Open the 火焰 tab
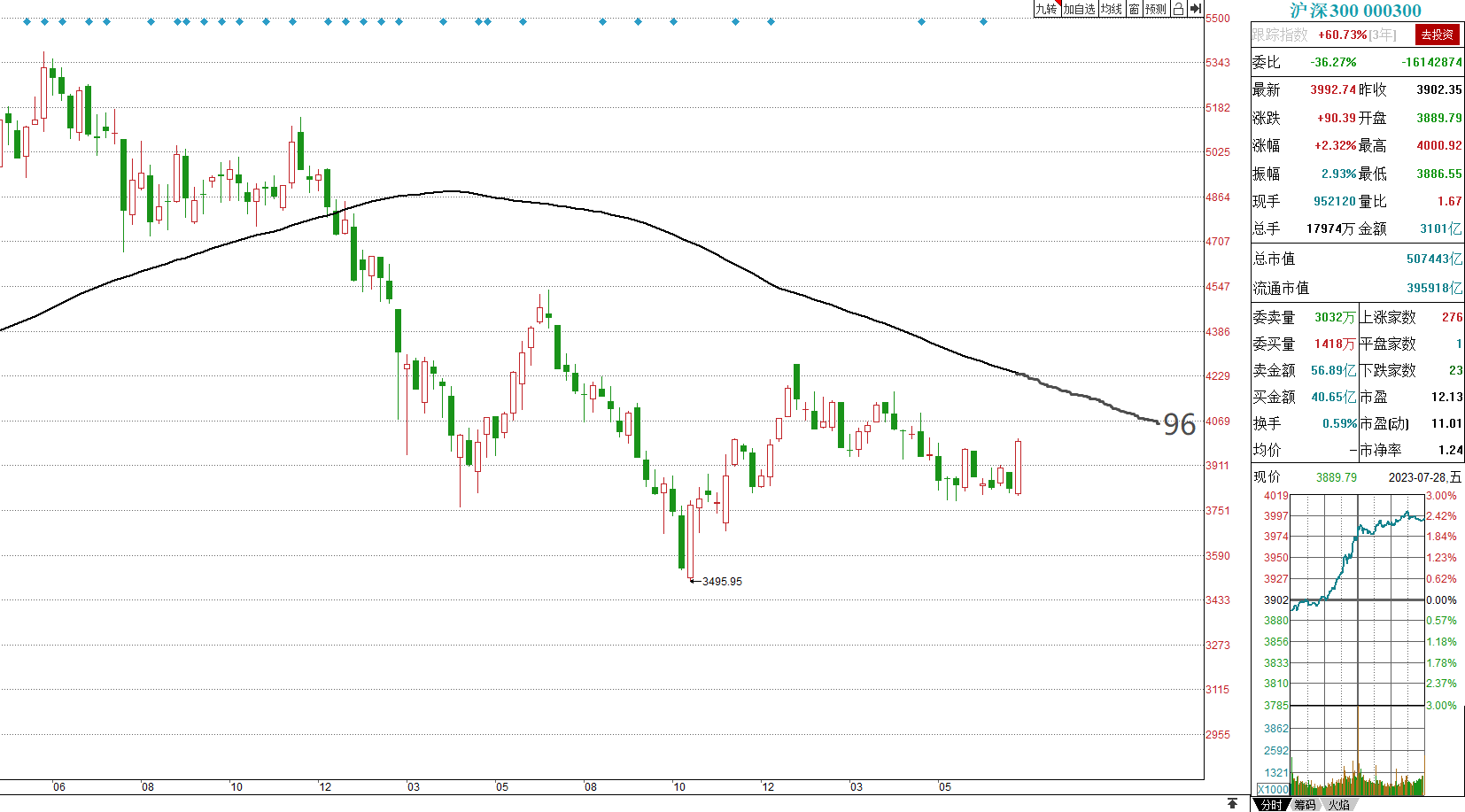The image size is (1465, 812). [x=1338, y=804]
